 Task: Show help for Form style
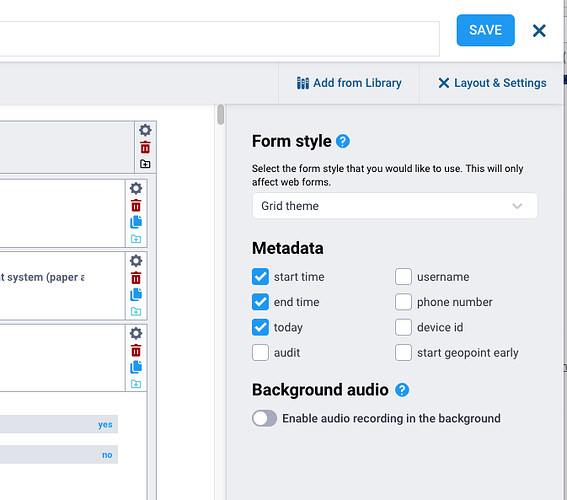[x=343, y=141]
